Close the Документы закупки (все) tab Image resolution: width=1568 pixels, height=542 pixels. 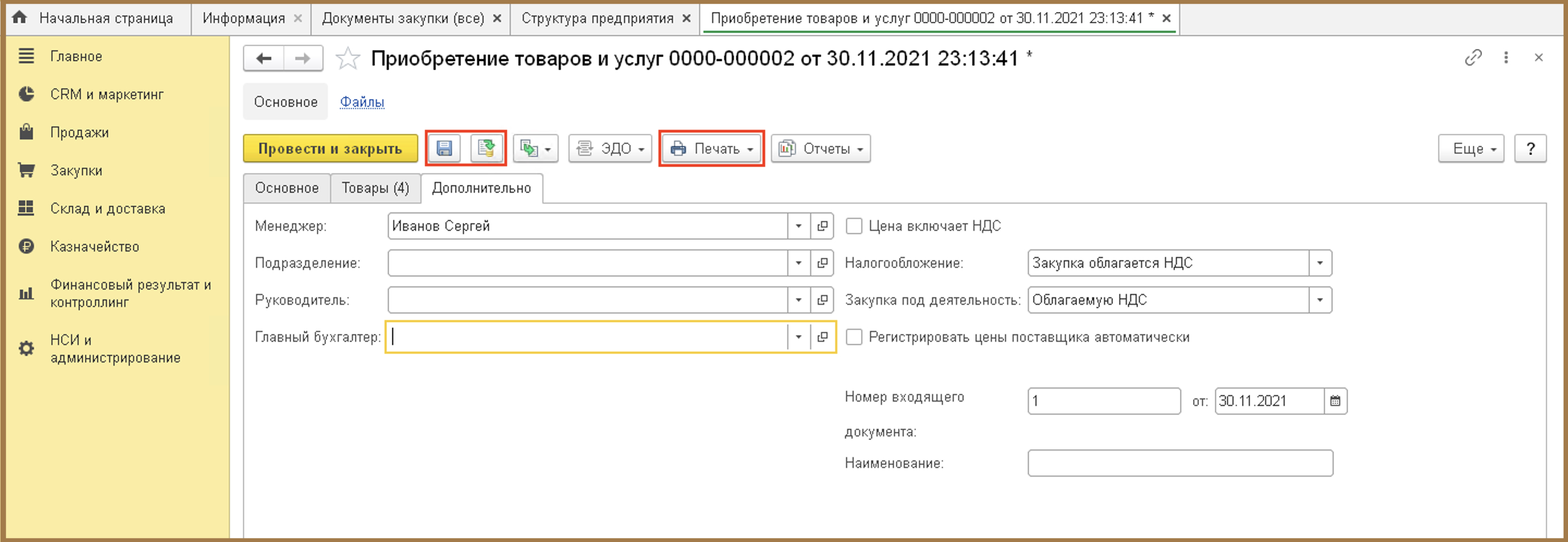point(497,19)
